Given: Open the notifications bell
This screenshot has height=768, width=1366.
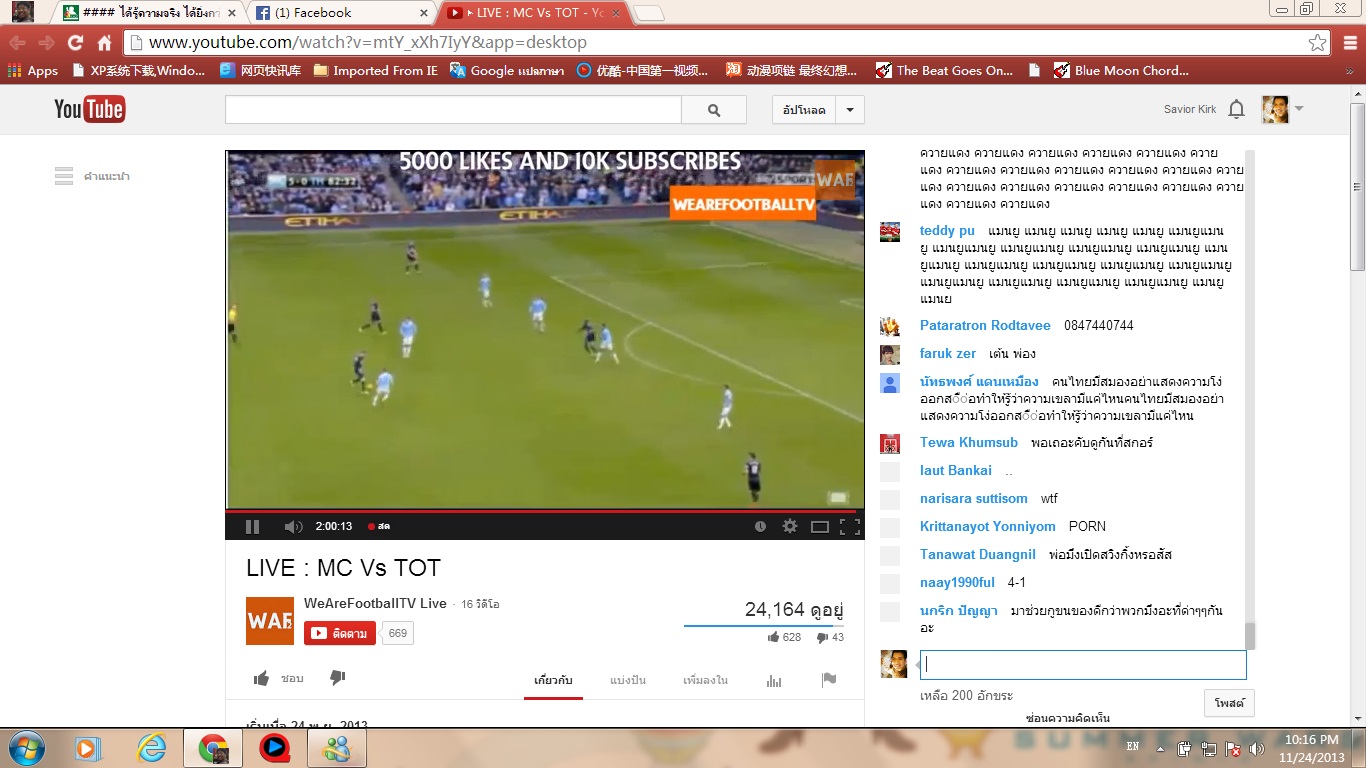Looking at the screenshot, I should (x=1237, y=110).
